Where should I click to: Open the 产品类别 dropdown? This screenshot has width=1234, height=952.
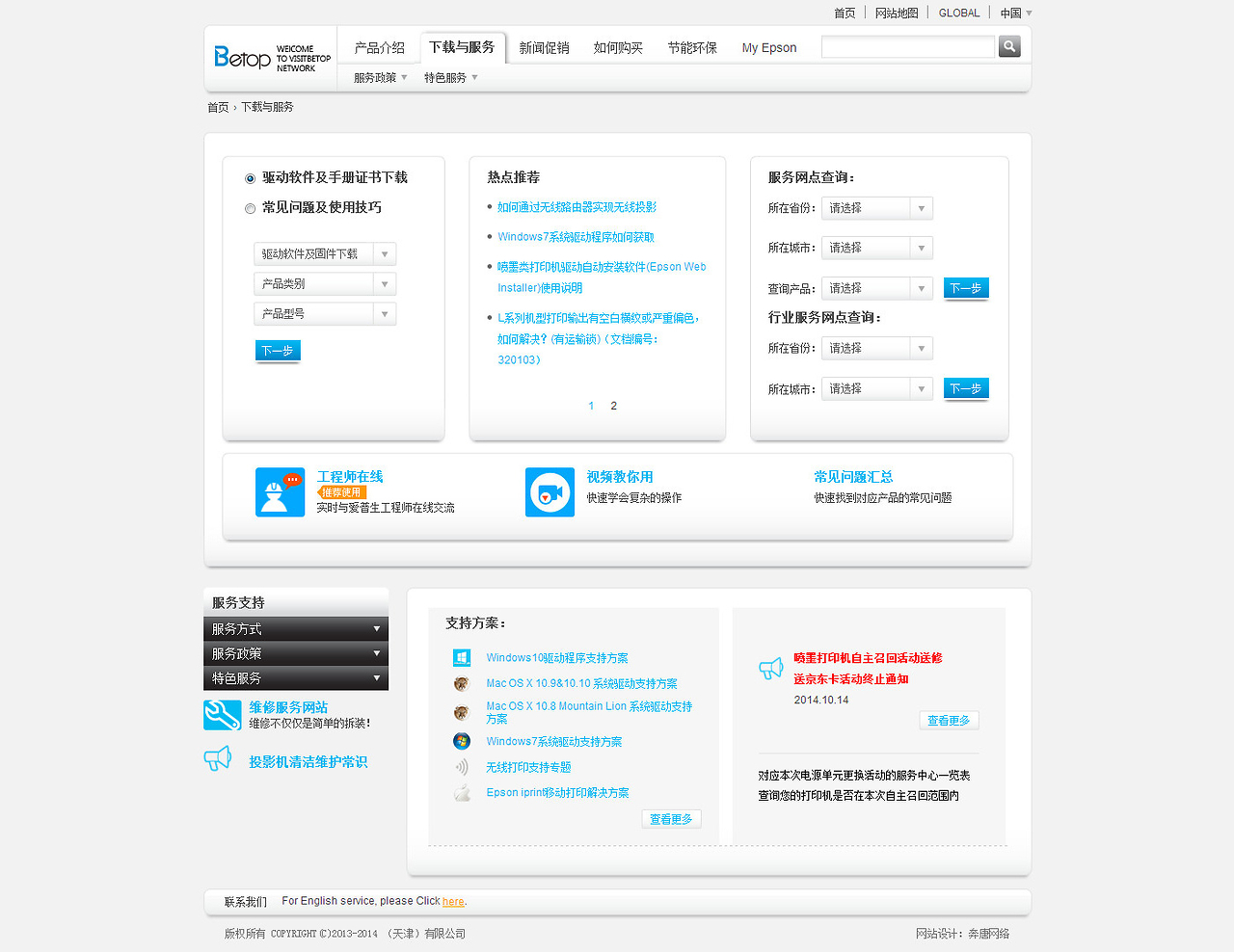[x=324, y=284]
